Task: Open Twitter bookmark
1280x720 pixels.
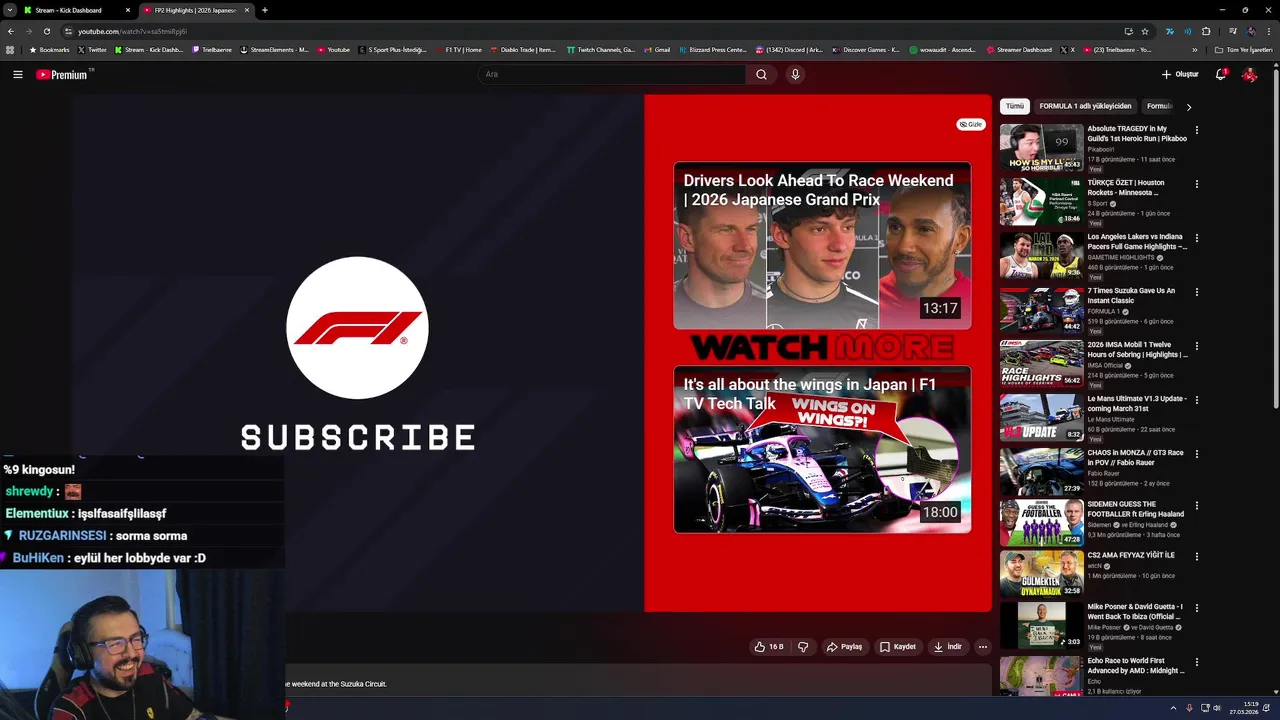Action: (91, 50)
